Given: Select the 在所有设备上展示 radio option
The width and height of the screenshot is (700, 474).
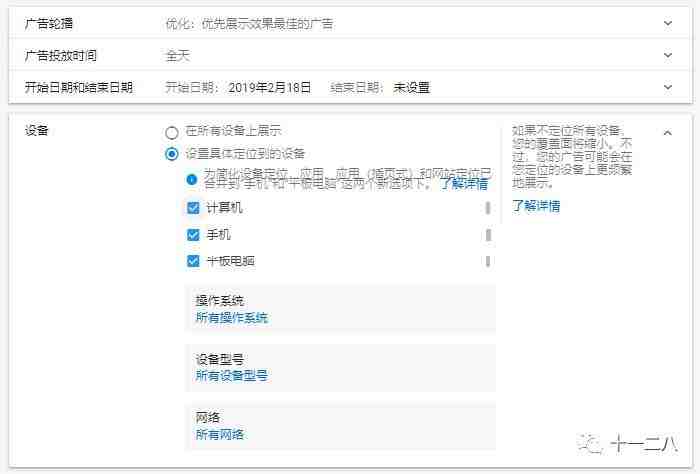Looking at the screenshot, I should pyautogui.click(x=172, y=131).
